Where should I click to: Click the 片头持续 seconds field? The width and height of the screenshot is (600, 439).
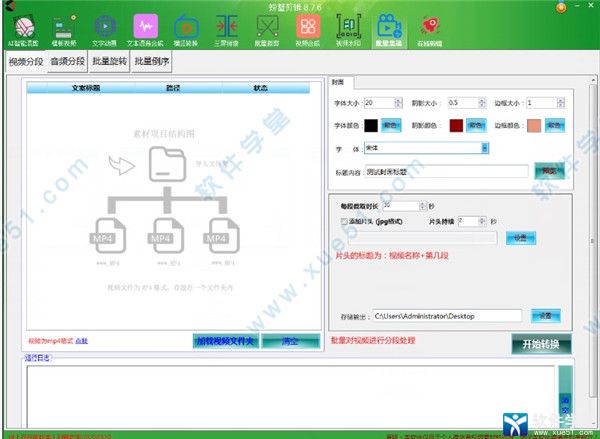pyautogui.click(x=468, y=221)
